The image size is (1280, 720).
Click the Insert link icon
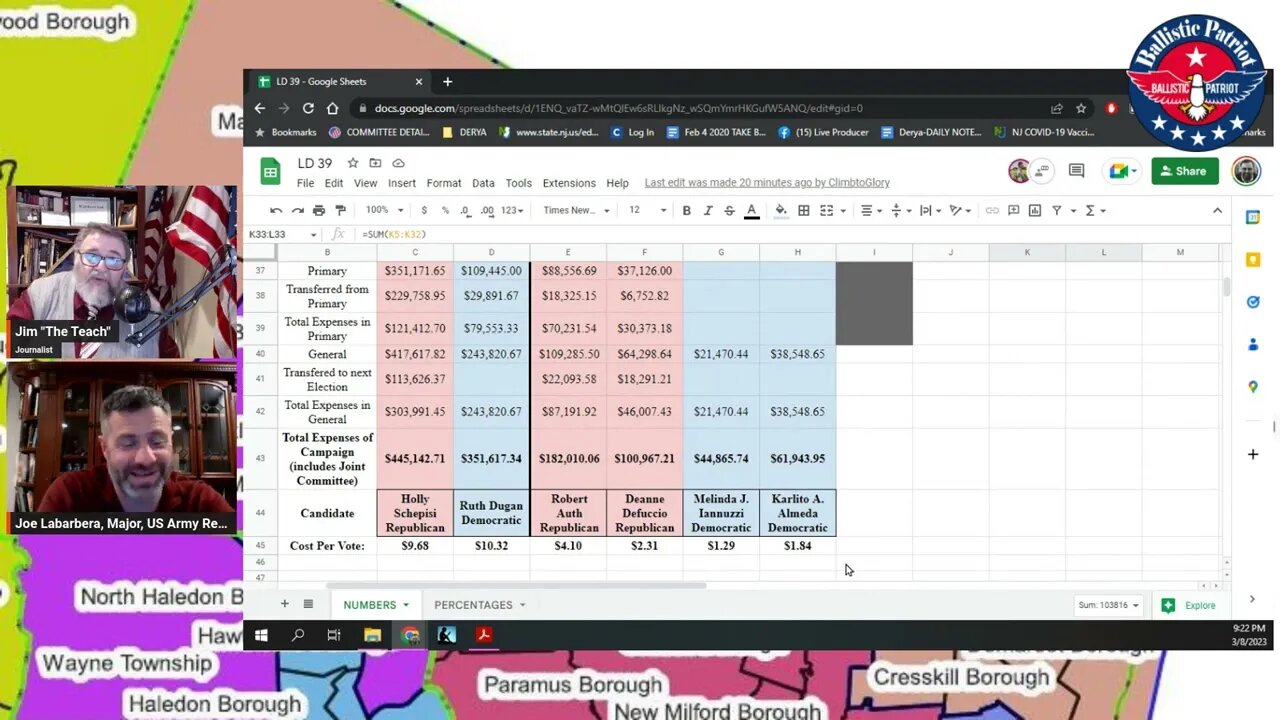point(992,210)
